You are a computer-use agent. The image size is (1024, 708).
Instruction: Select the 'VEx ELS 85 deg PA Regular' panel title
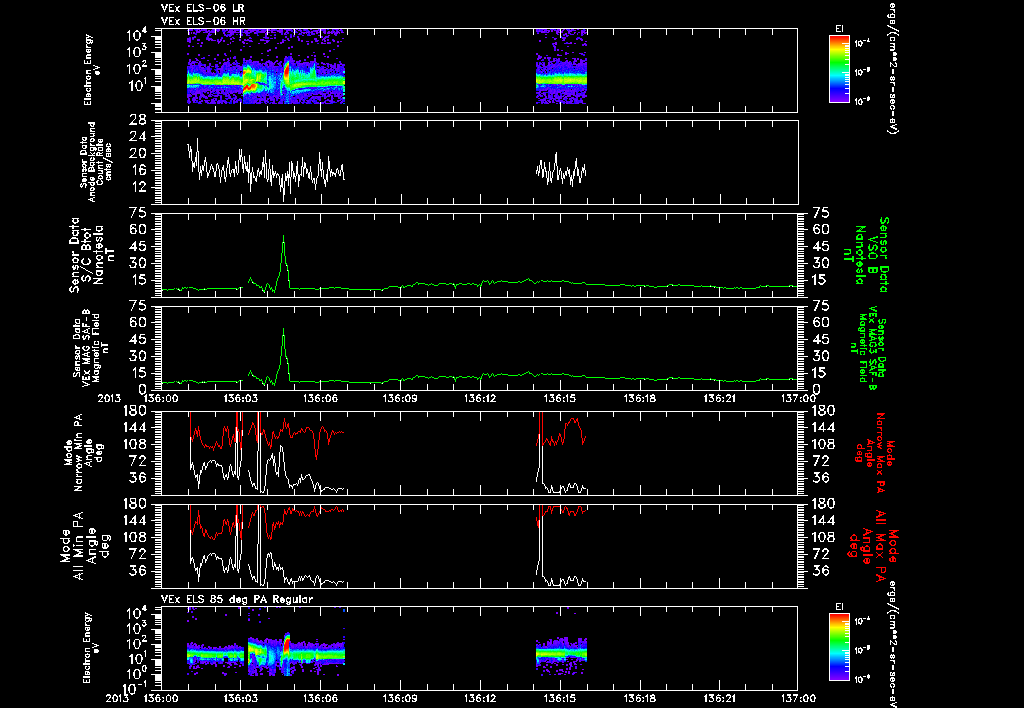point(237,599)
